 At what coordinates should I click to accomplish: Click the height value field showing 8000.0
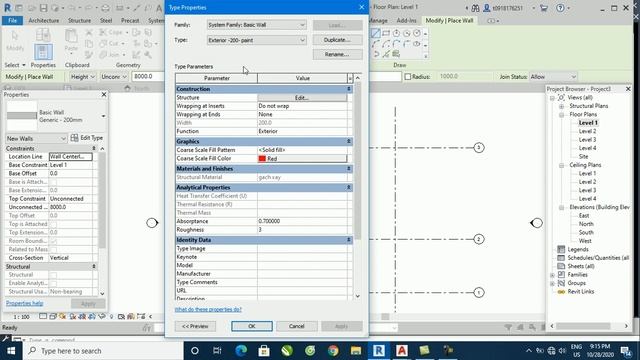coord(149,76)
